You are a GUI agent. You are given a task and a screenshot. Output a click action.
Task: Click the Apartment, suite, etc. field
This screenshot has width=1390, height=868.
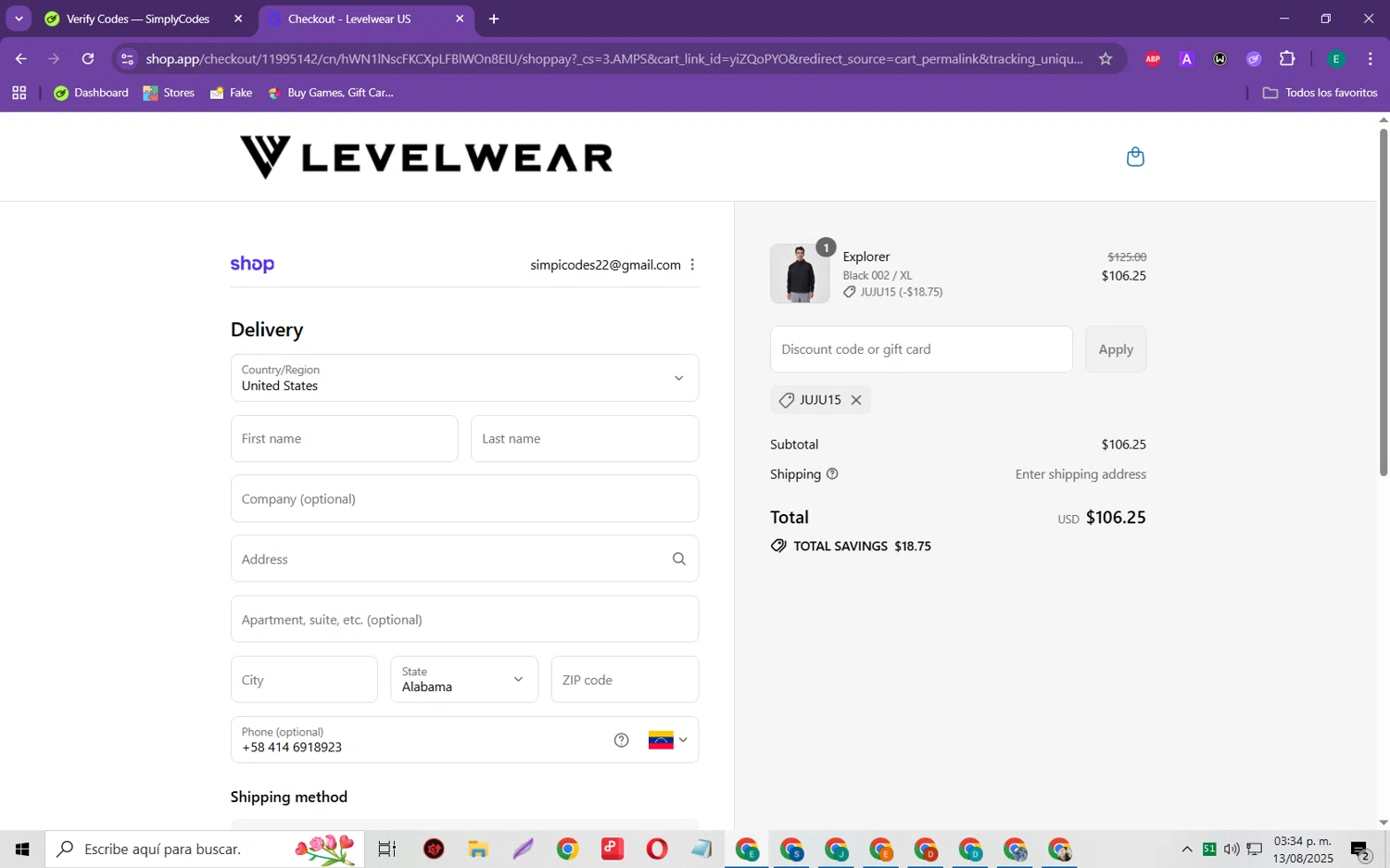pos(464,620)
